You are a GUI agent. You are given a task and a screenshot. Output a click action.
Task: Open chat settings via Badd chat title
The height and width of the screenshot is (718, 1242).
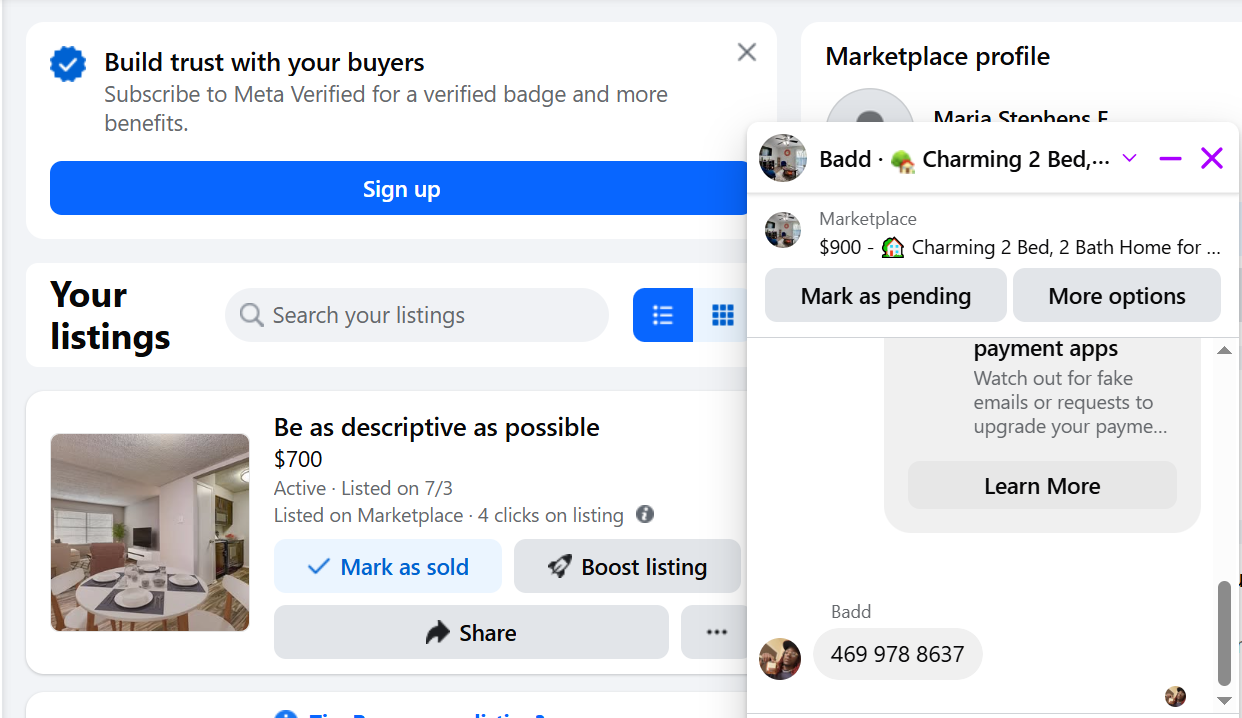(x=964, y=159)
